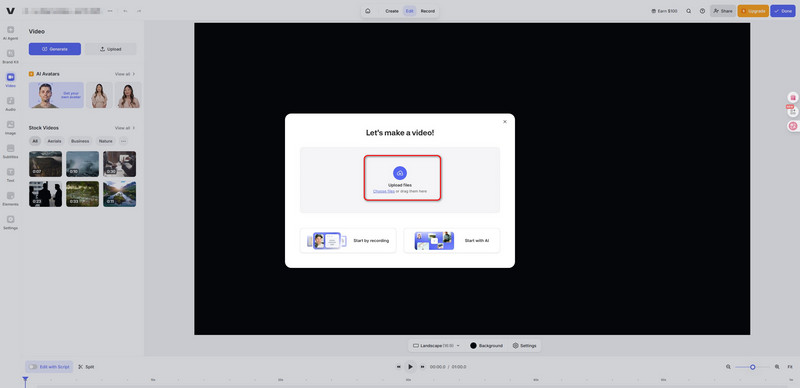Click the home icon in top bar
The width and height of the screenshot is (800, 388).
tap(368, 11)
